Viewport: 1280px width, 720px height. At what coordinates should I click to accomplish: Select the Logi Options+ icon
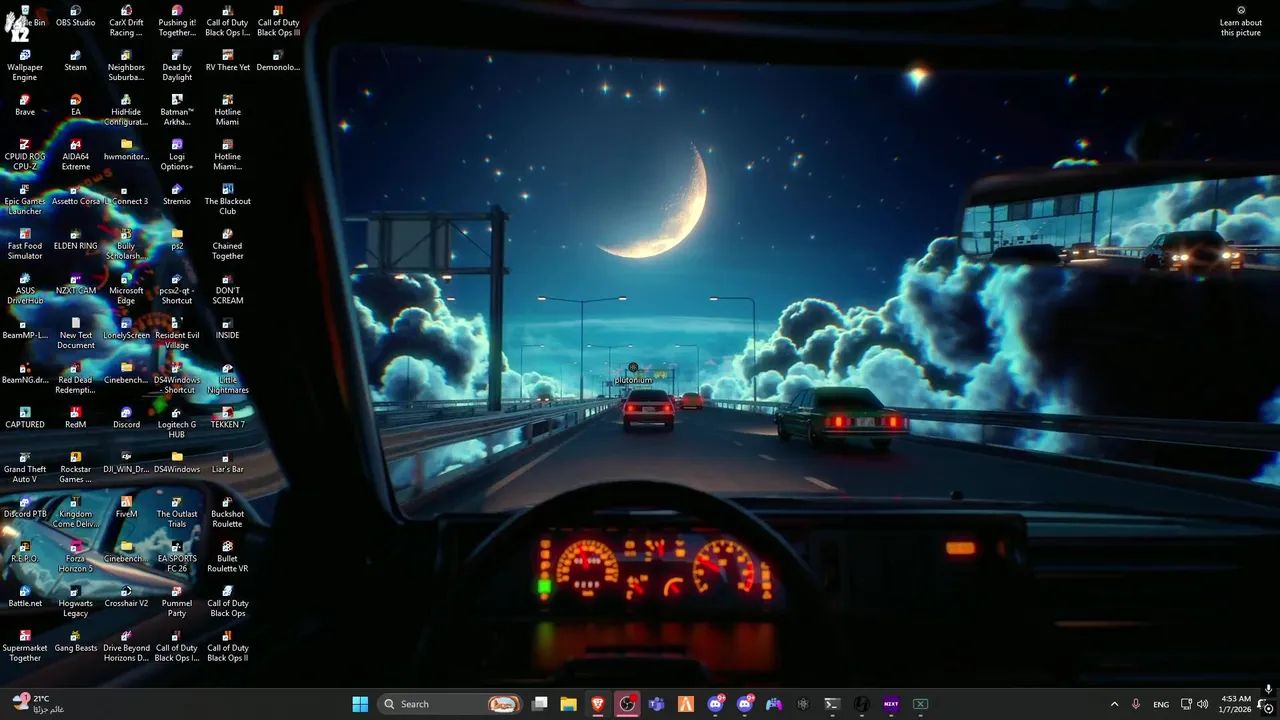coord(177,156)
